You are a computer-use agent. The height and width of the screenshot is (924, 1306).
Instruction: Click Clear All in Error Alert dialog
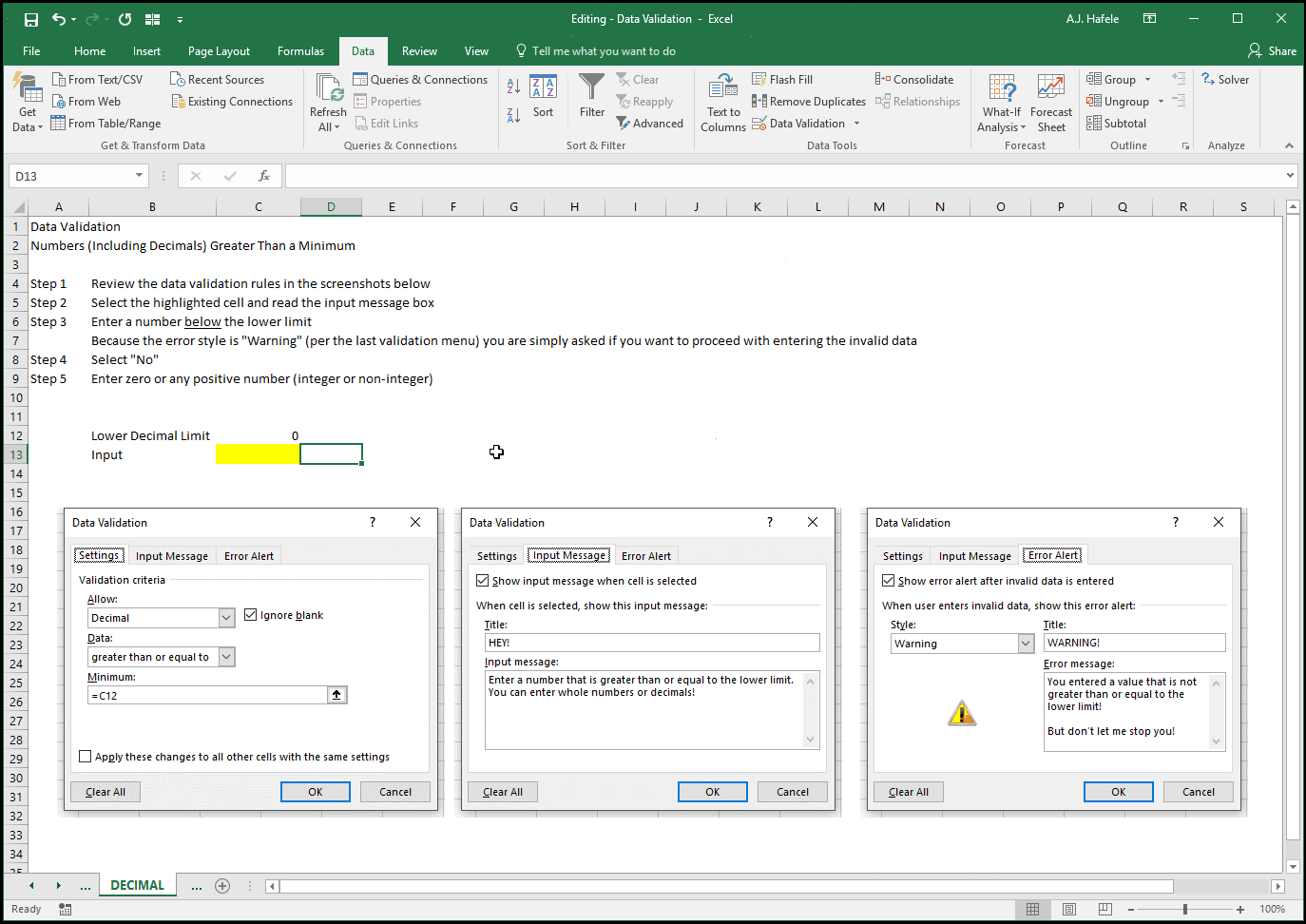[909, 792]
